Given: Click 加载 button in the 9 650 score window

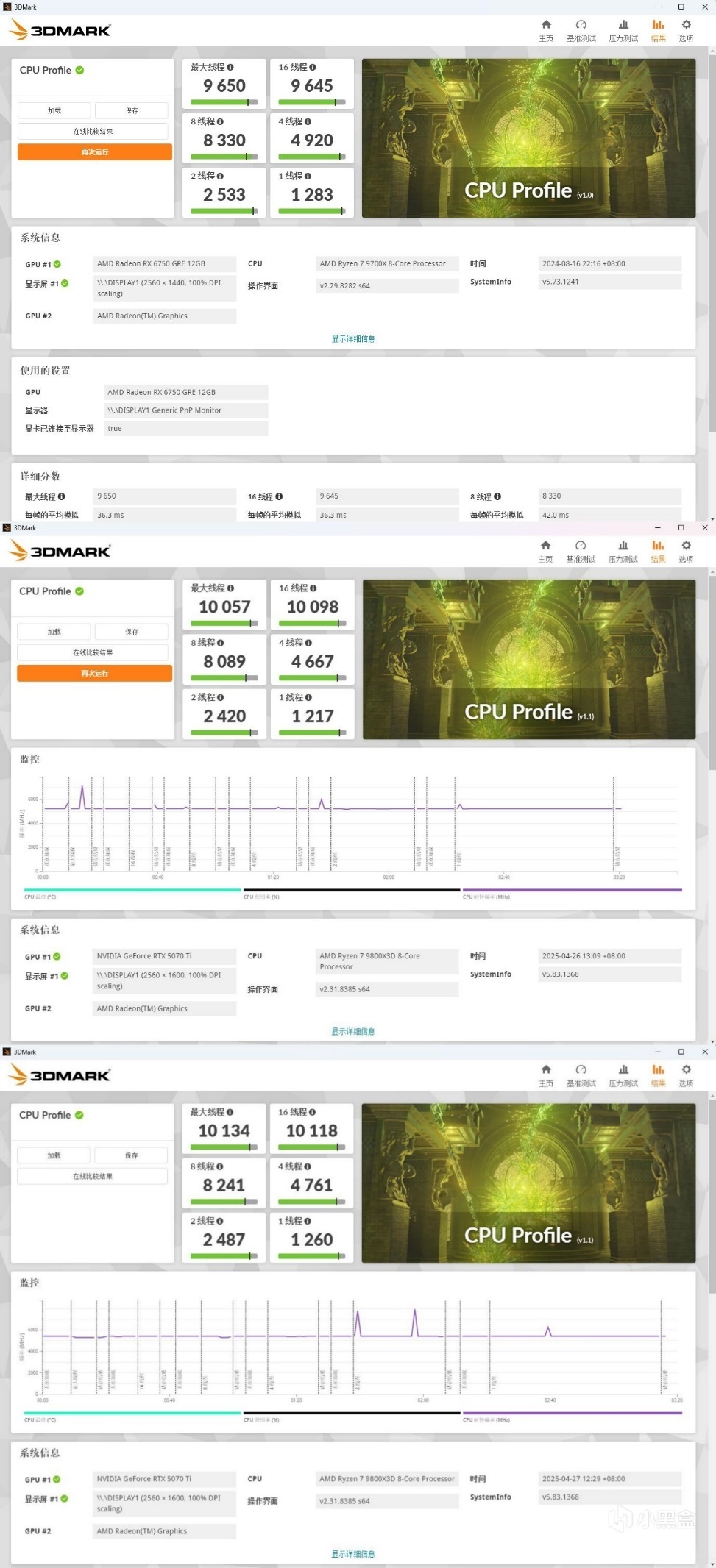Looking at the screenshot, I should [x=54, y=110].
